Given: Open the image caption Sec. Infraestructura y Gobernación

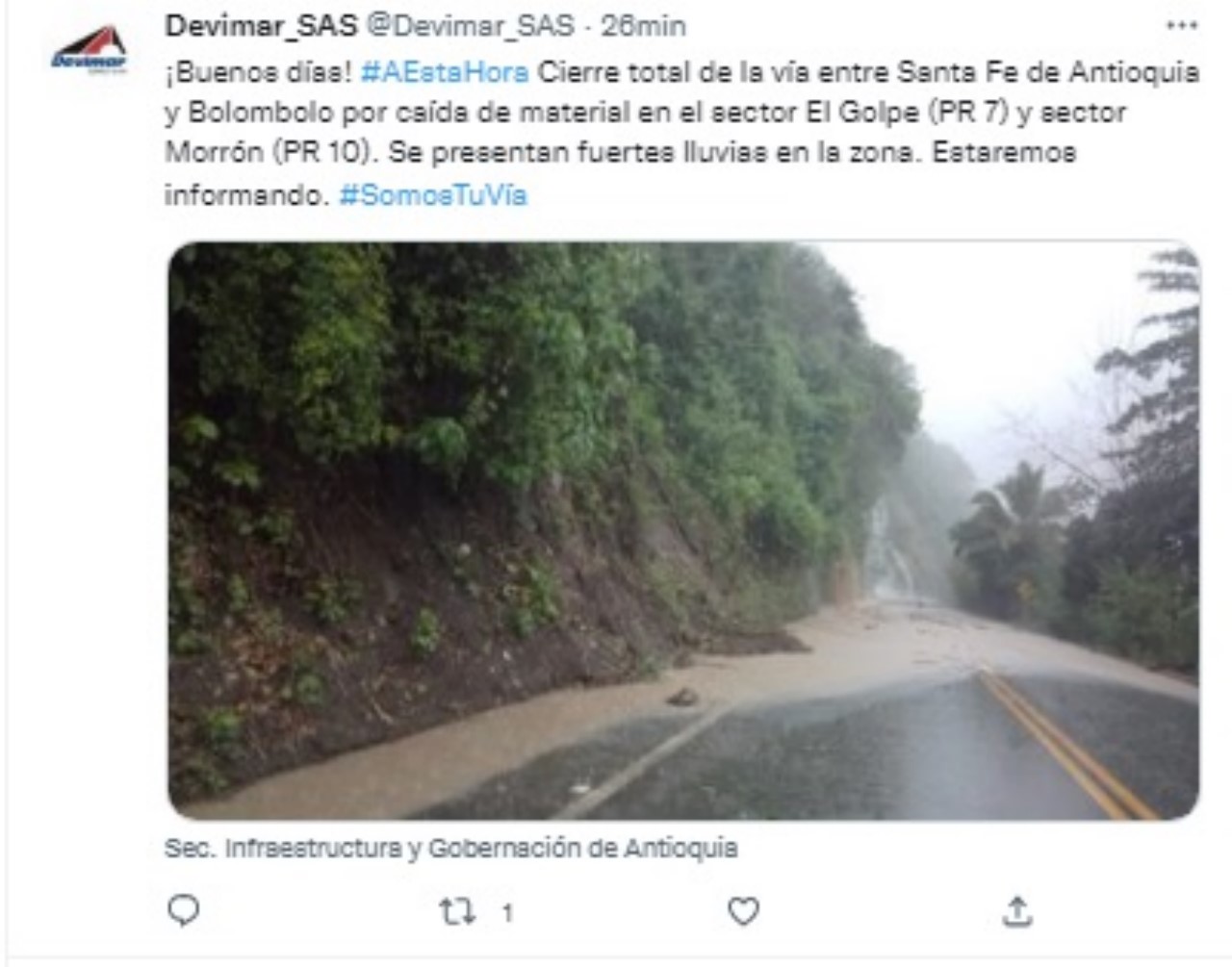Looking at the screenshot, I should pyautogui.click(x=450, y=848).
